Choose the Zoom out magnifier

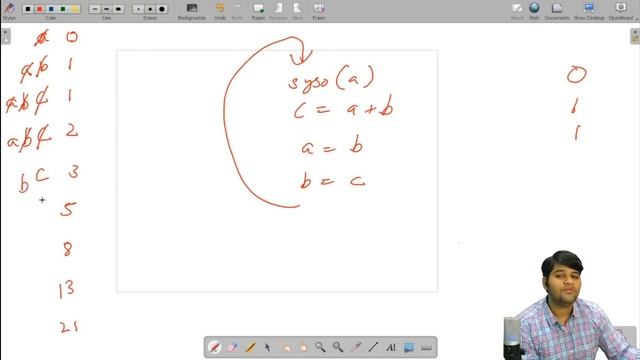click(x=338, y=347)
